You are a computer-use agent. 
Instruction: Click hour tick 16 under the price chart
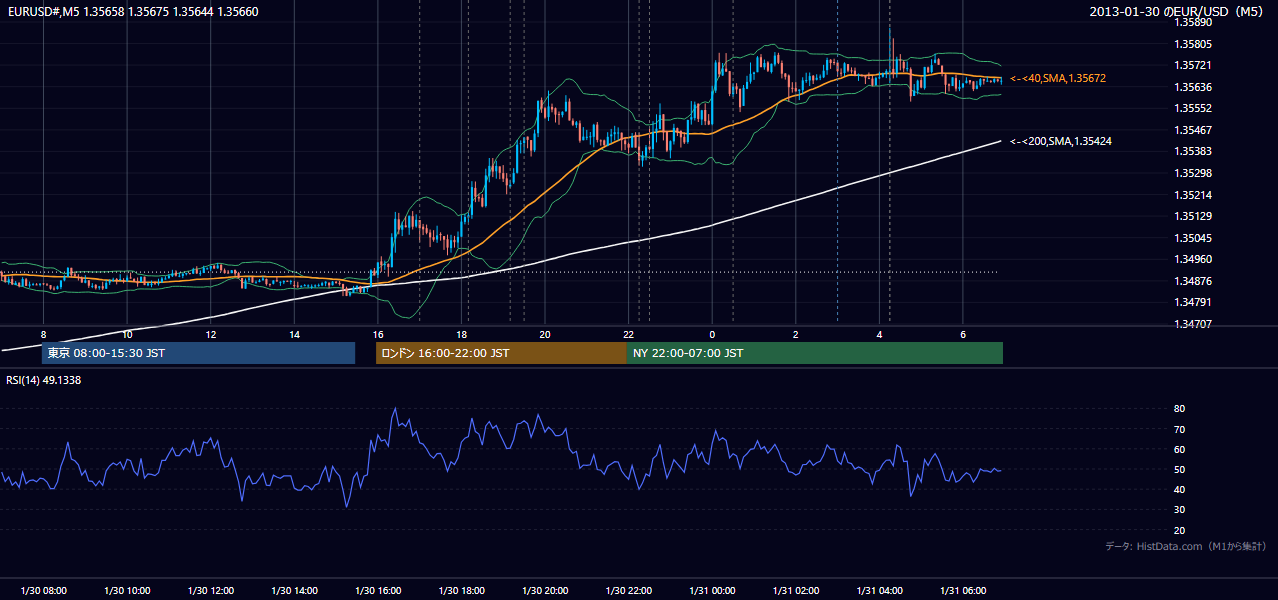378,334
